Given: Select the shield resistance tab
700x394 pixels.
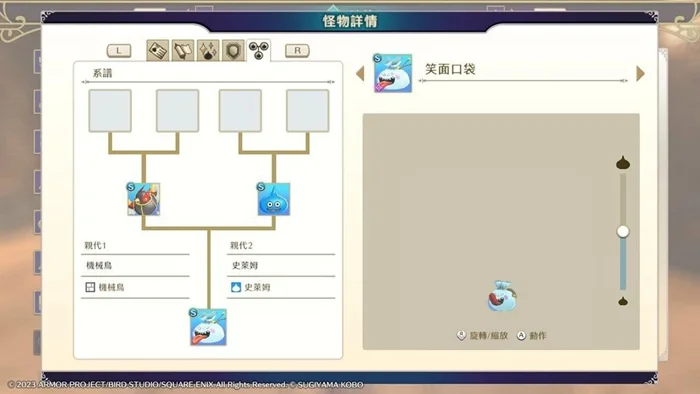Looking at the screenshot, I should click(x=233, y=50).
